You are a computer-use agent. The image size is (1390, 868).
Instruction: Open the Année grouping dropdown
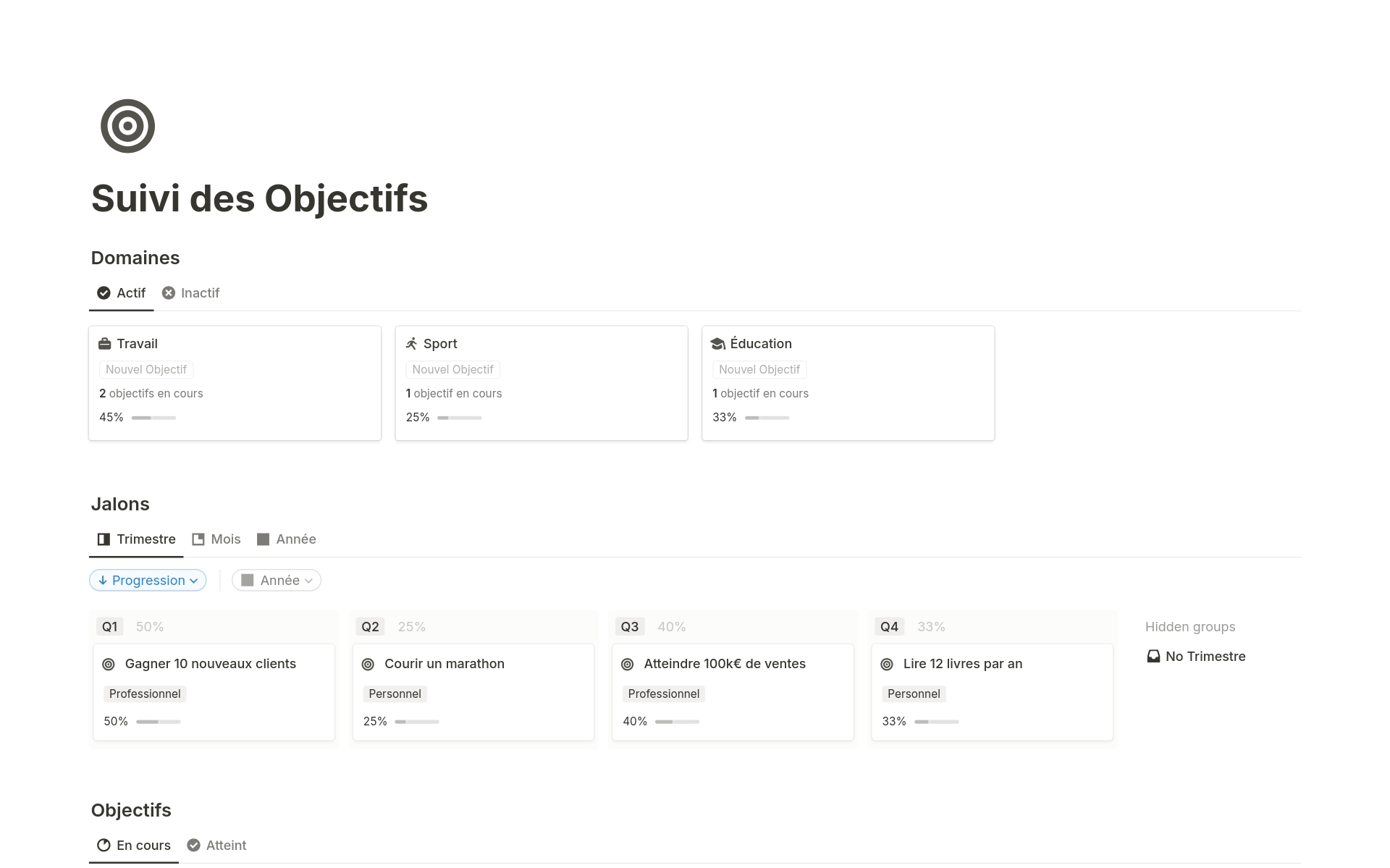(276, 580)
